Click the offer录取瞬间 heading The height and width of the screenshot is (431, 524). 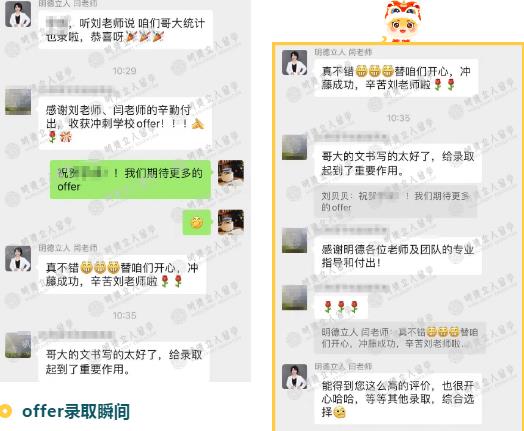tap(76, 411)
